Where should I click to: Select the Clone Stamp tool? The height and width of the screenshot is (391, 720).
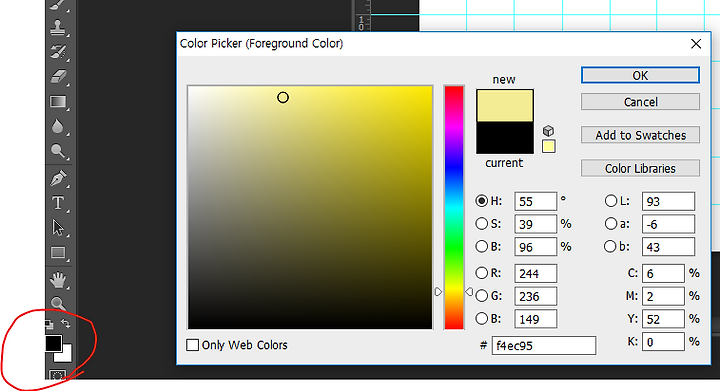coord(58,28)
